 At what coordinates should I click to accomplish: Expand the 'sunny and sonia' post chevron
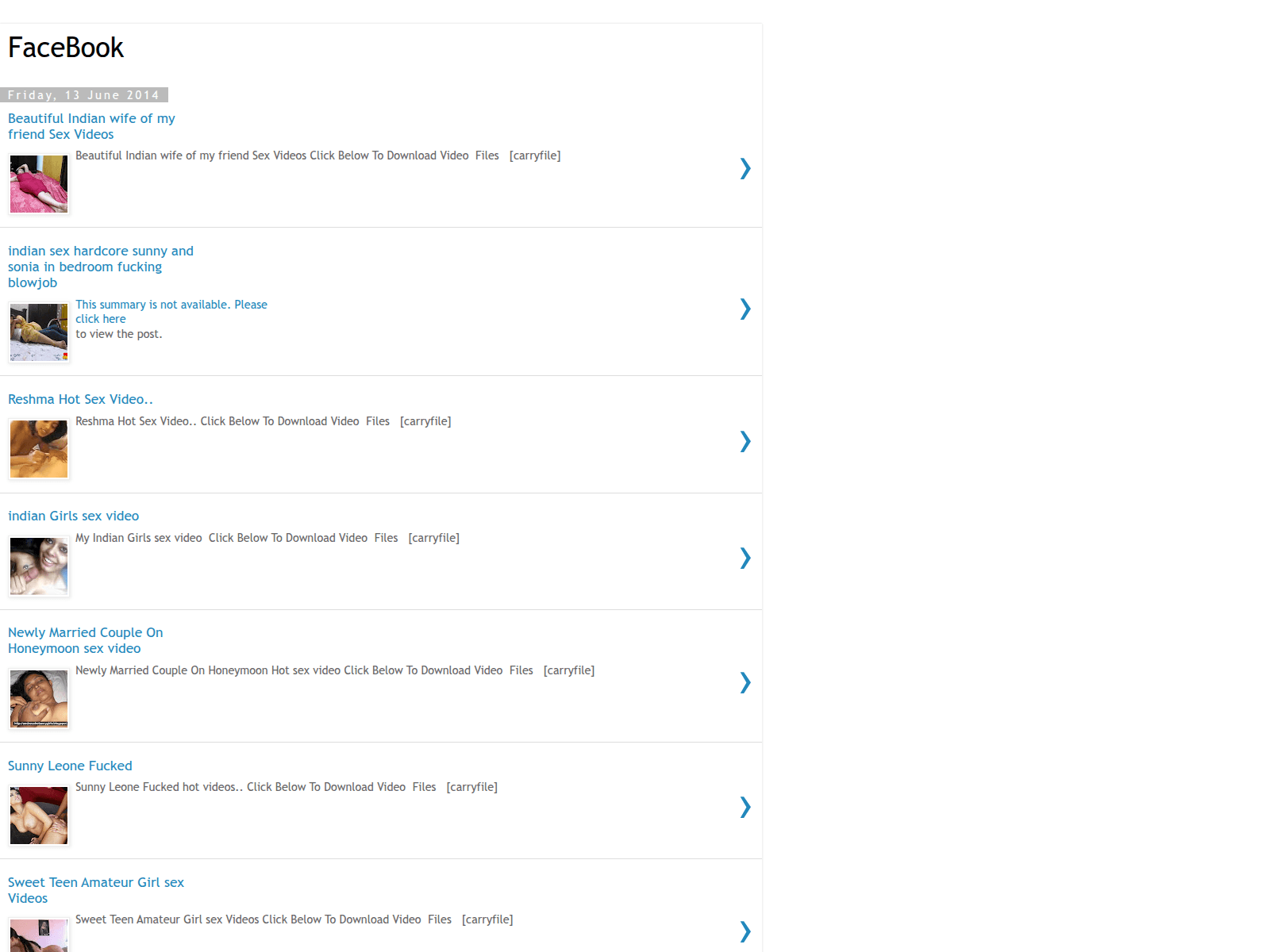tap(745, 309)
